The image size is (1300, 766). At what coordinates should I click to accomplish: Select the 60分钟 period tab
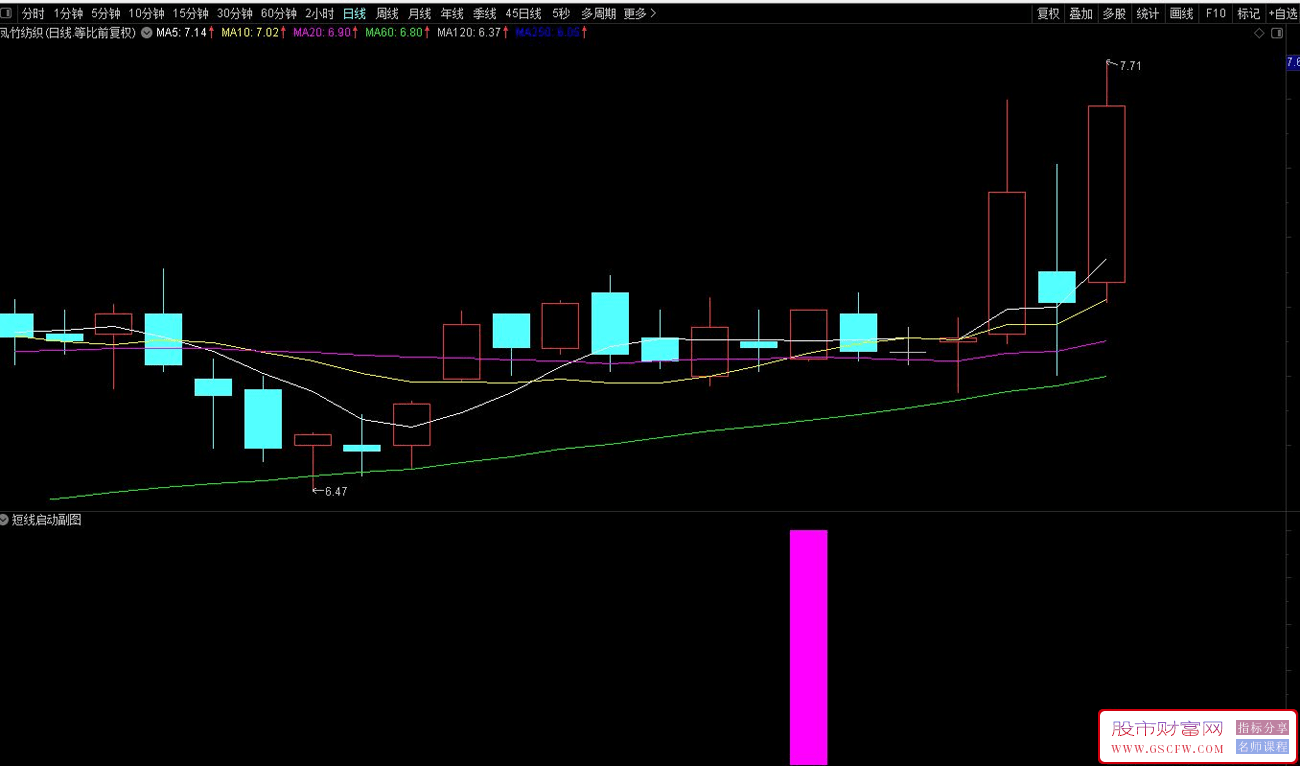[x=278, y=14]
